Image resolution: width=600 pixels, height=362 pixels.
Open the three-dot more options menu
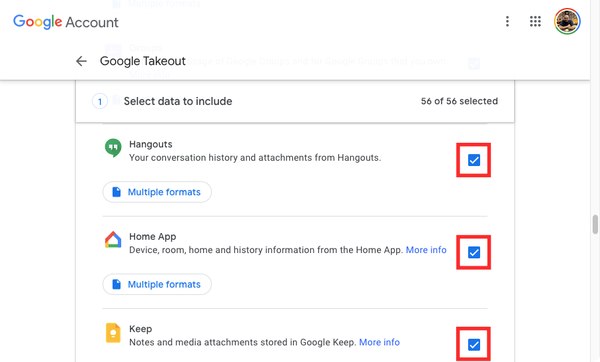tap(507, 21)
